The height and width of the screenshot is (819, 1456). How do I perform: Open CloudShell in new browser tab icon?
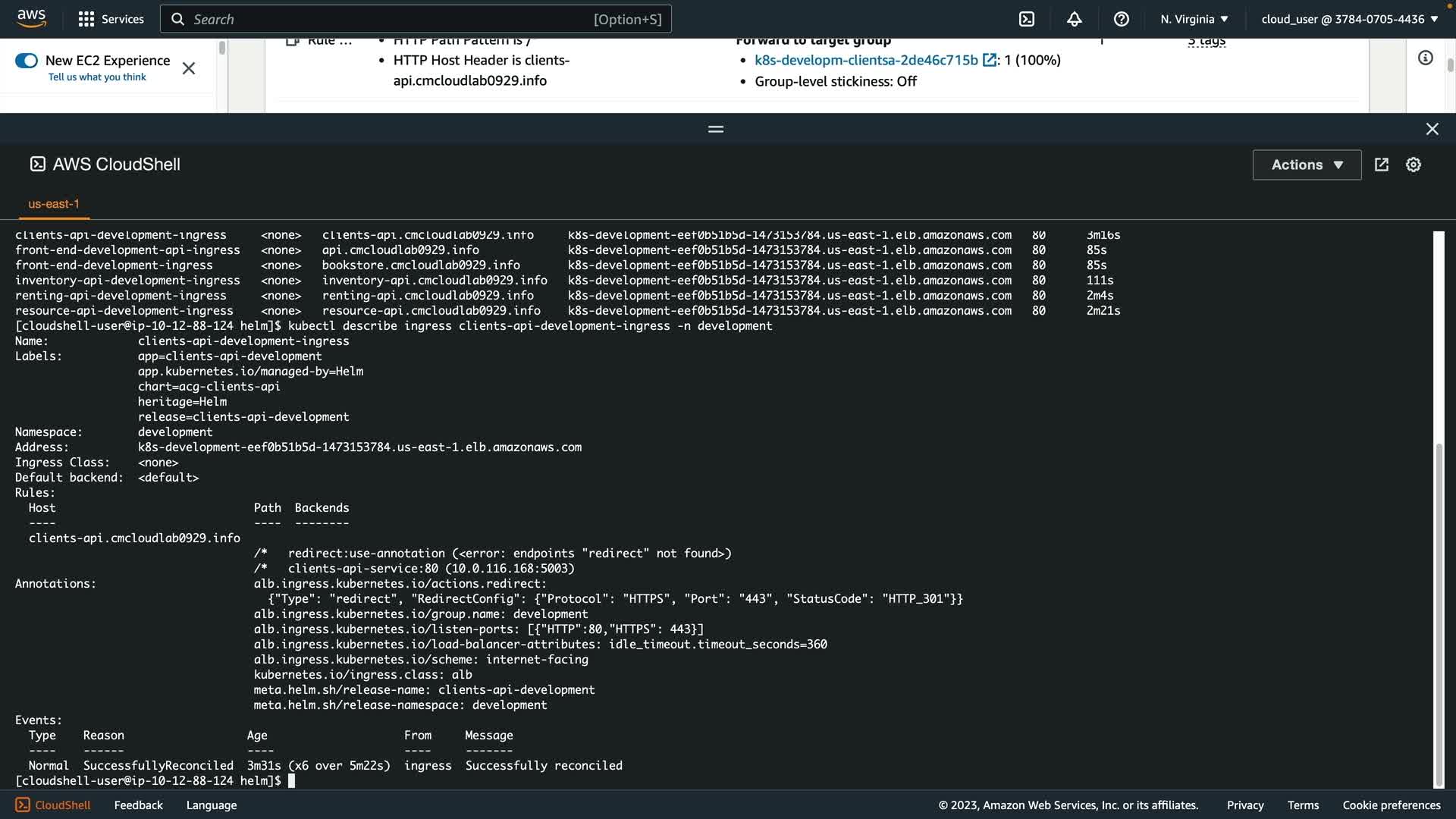[x=1381, y=165]
